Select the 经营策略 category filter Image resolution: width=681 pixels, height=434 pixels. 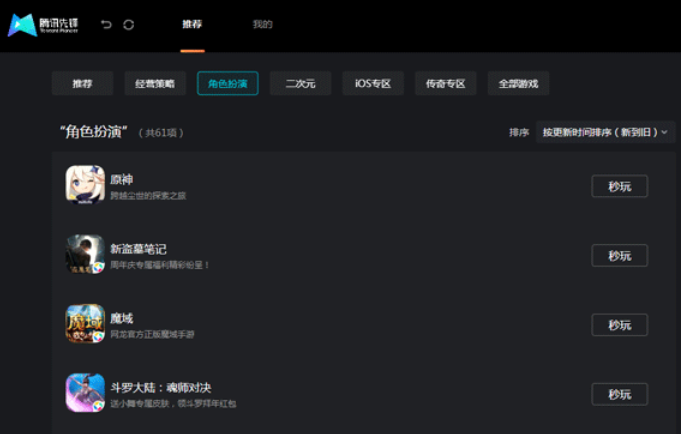155,84
